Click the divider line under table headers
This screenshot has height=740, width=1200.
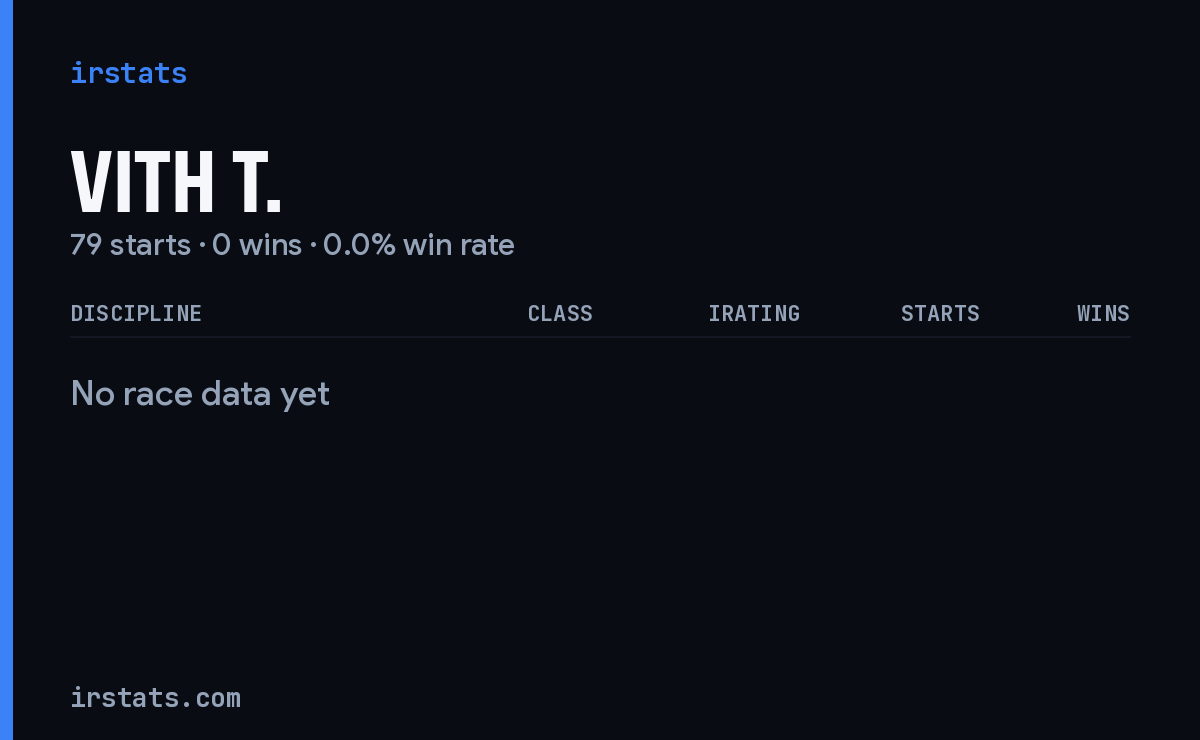coord(600,337)
